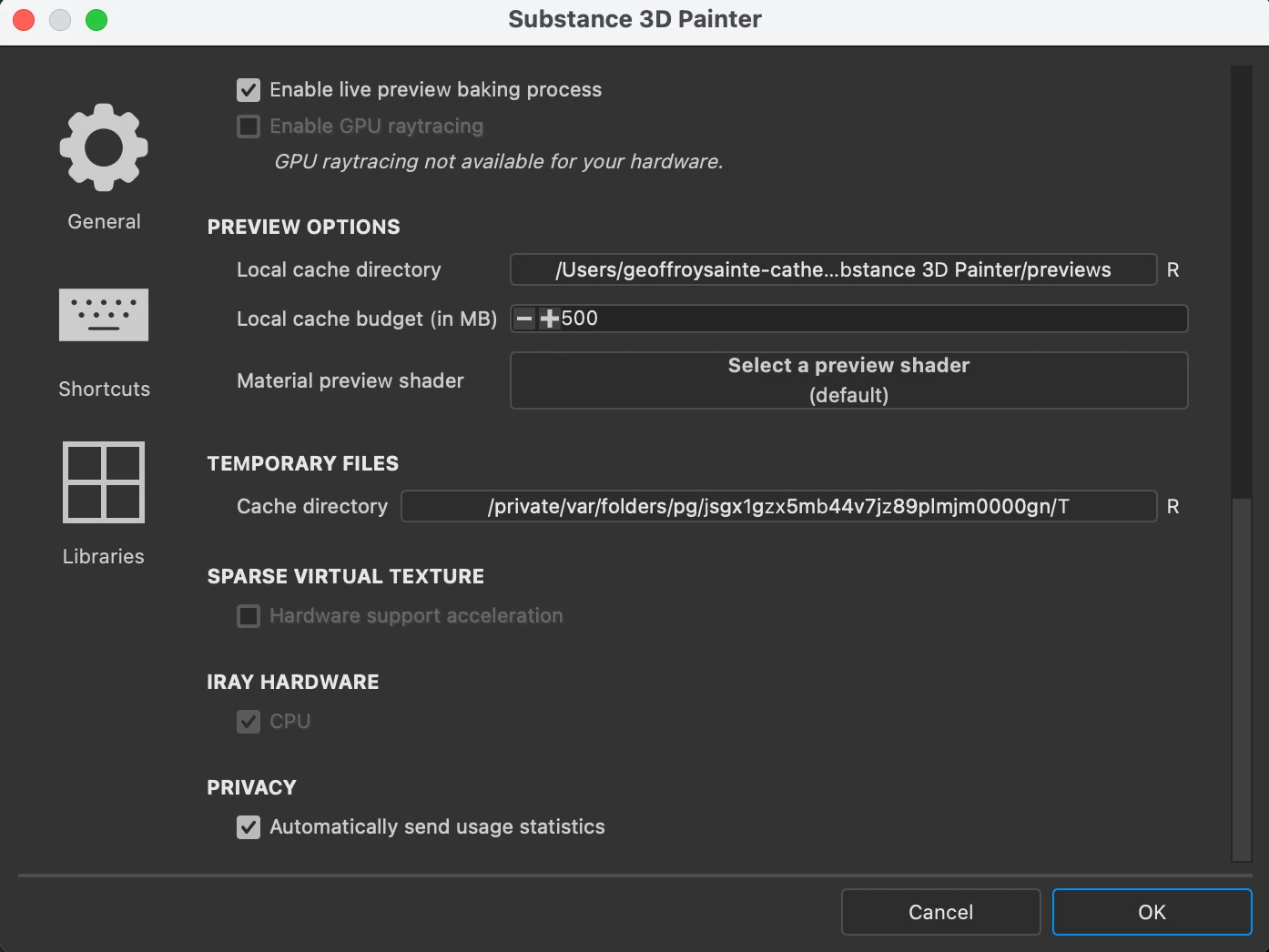Click the Local cache directory path button
The height and width of the screenshot is (952, 1269).
(x=833, y=269)
